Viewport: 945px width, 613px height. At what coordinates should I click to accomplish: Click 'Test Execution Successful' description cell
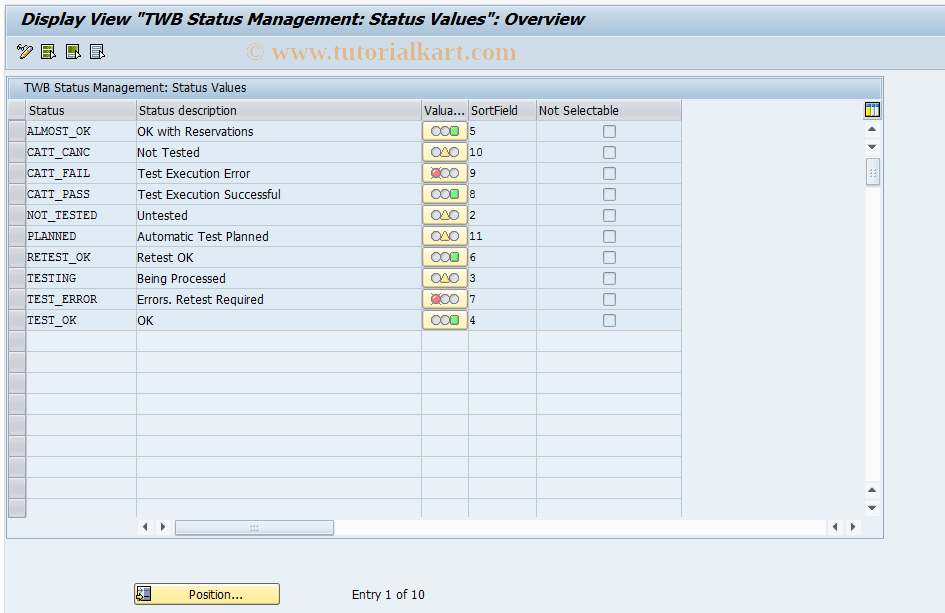(x=279, y=194)
